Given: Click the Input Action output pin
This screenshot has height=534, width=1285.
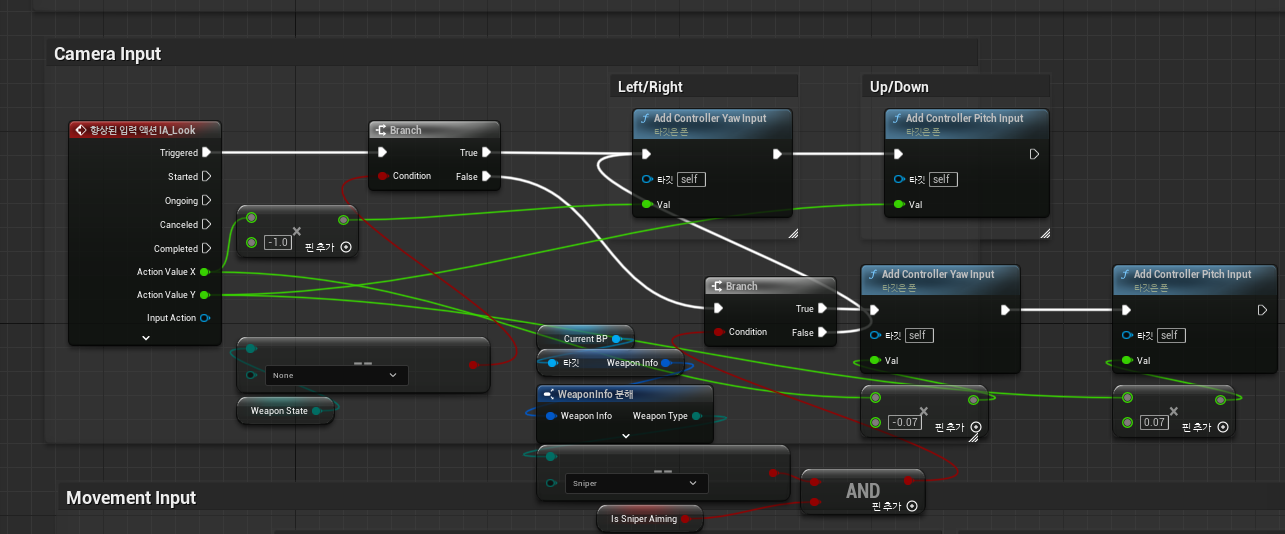Looking at the screenshot, I should [205, 318].
